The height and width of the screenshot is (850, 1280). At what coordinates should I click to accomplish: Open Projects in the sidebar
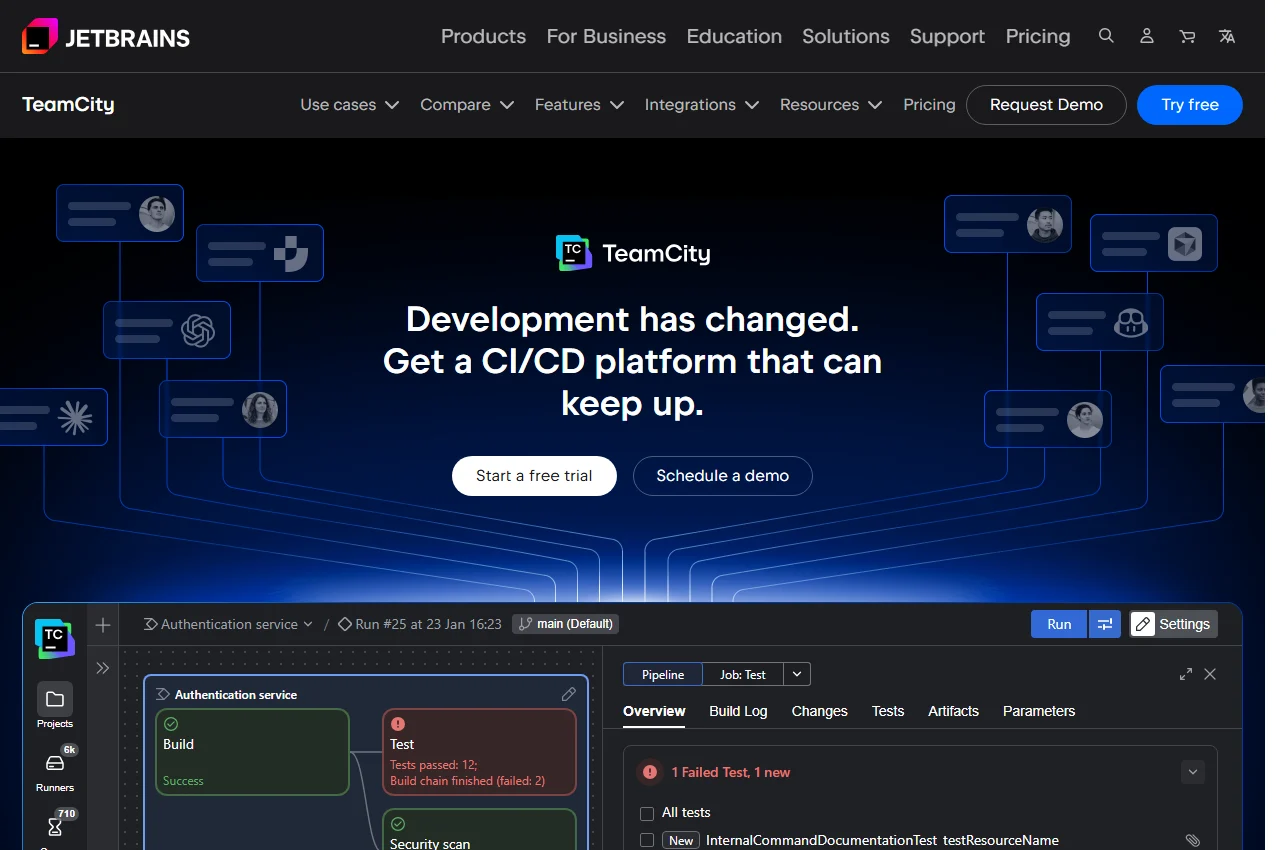tap(55, 706)
